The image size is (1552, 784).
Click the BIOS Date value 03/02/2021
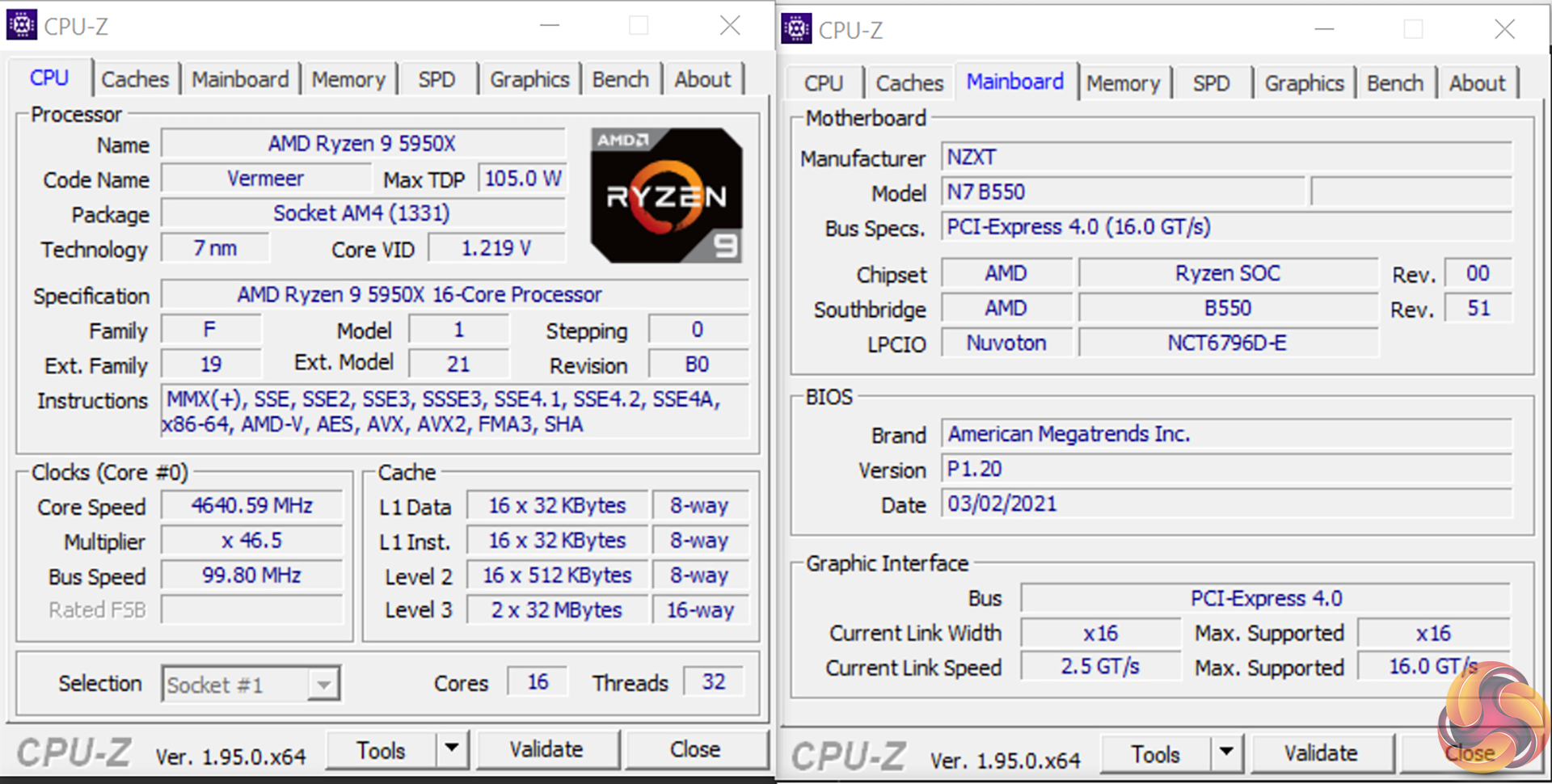click(x=1226, y=504)
